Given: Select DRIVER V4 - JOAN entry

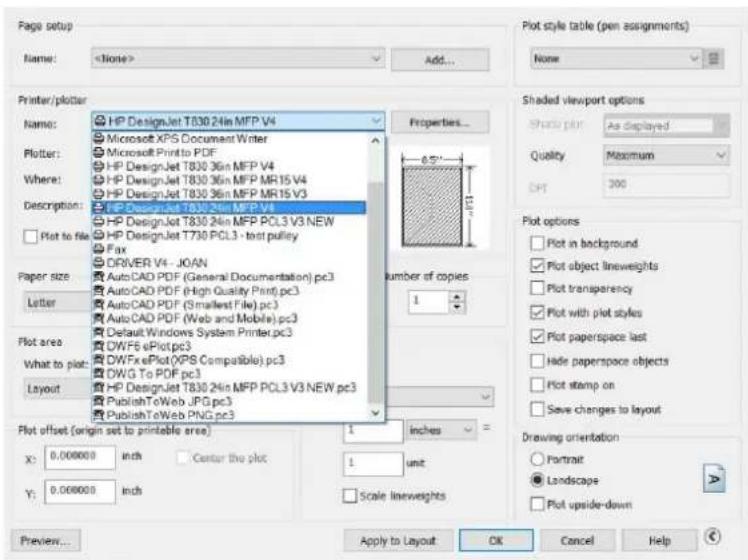Looking at the screenshot, I should tap(231, 263).
